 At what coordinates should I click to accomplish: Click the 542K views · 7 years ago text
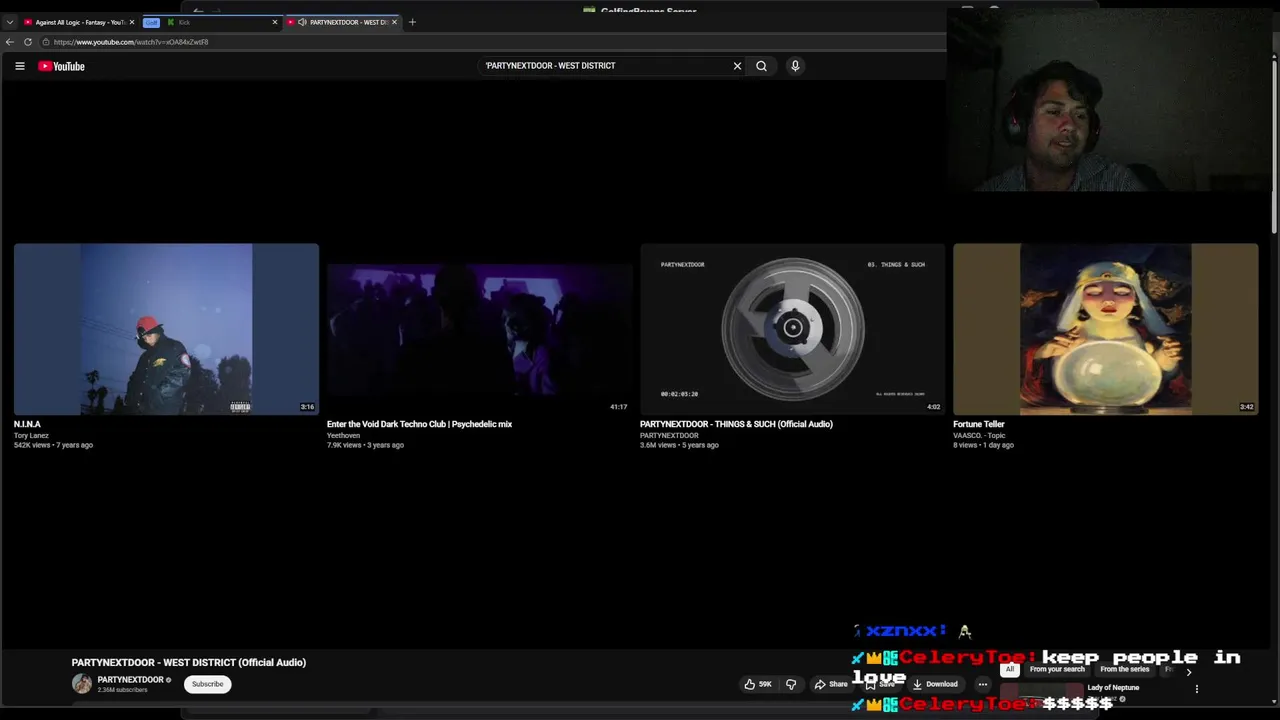point(53,445)
